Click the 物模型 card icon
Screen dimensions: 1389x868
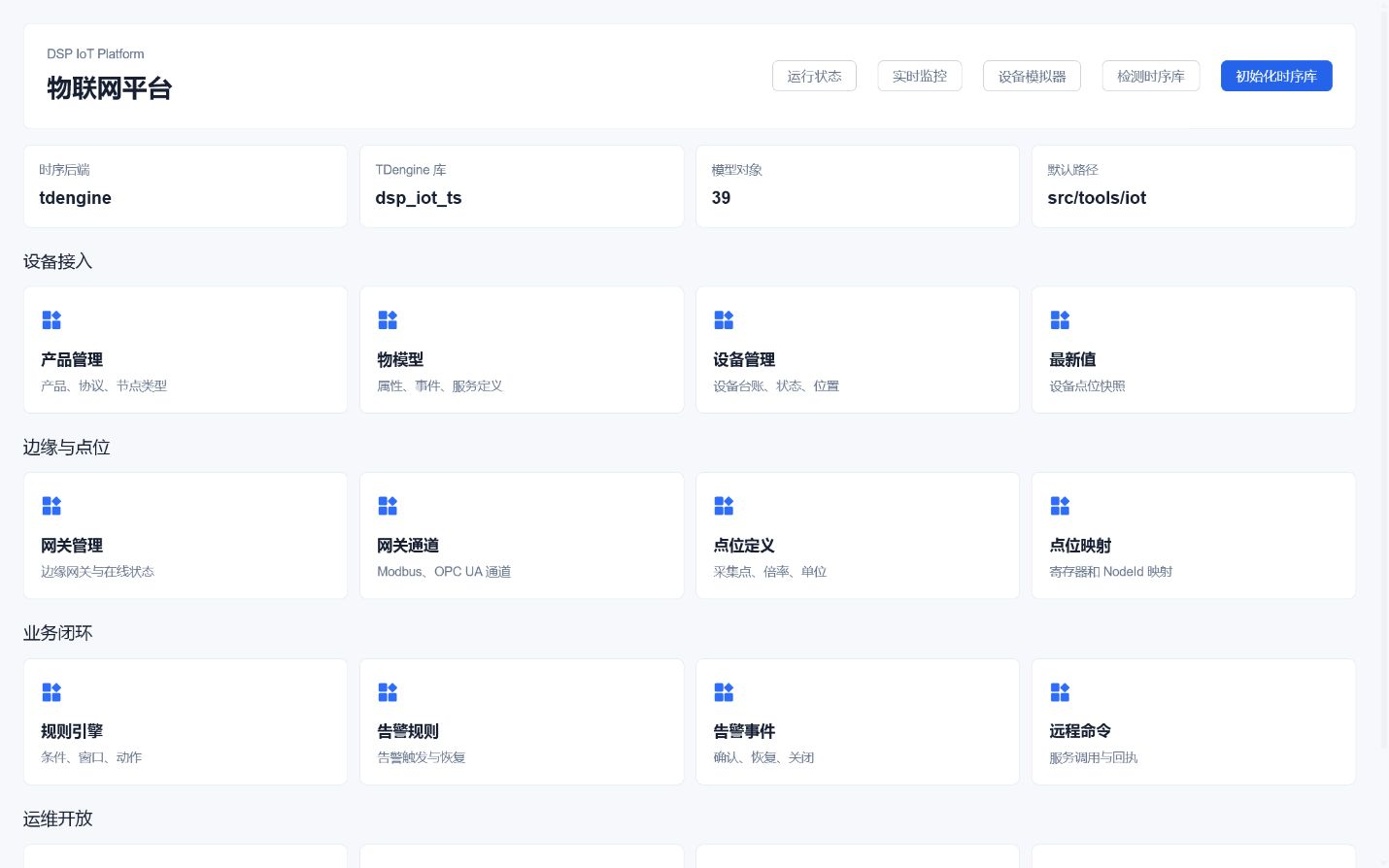[x=388, y=319]
